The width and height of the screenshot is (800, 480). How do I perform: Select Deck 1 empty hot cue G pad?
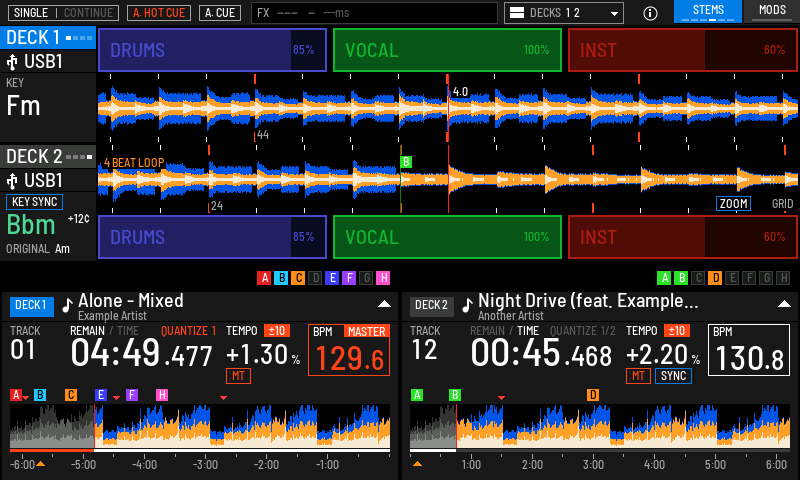click(366, 278)
